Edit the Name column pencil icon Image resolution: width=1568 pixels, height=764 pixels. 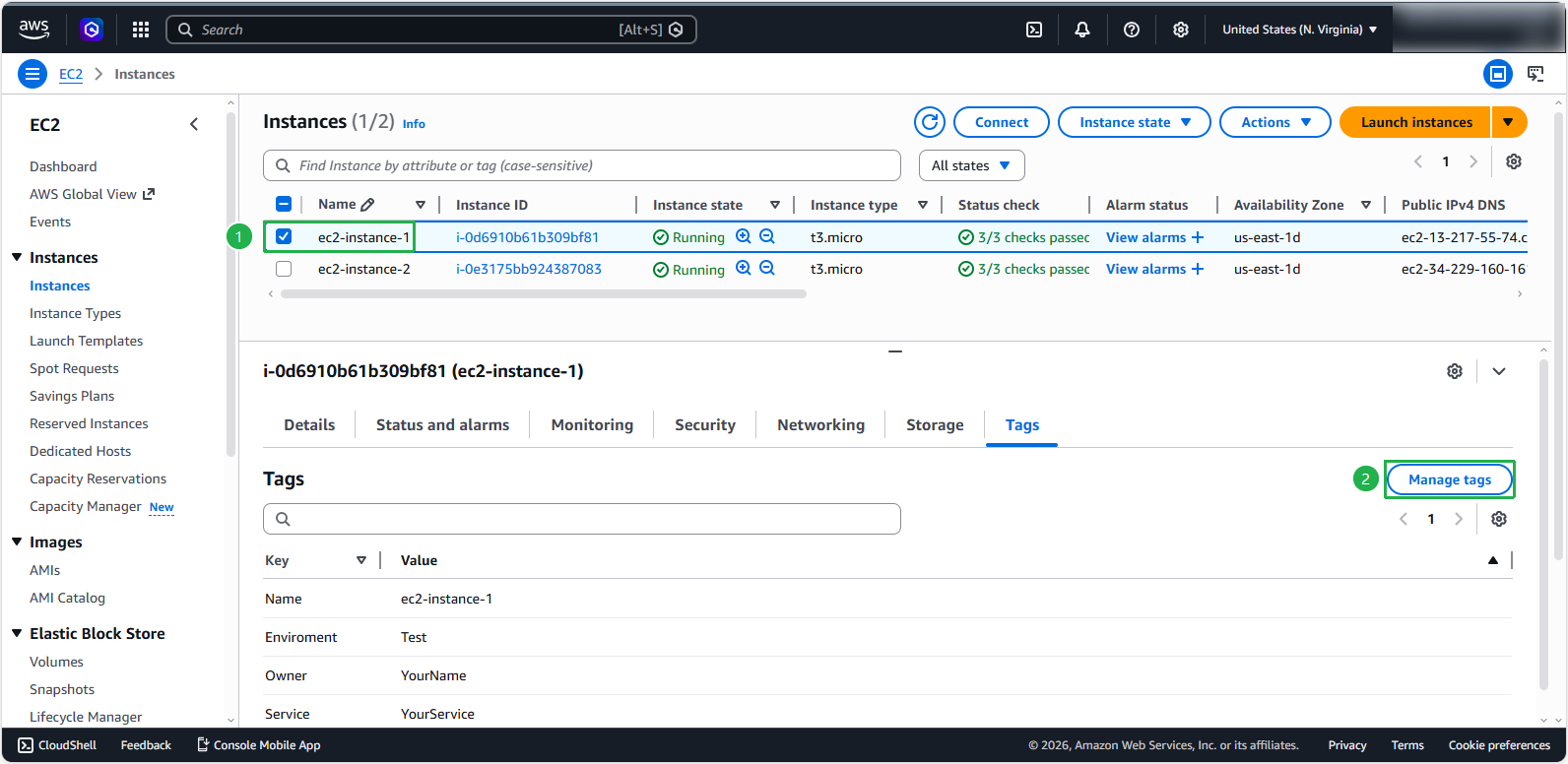(367, 205)
